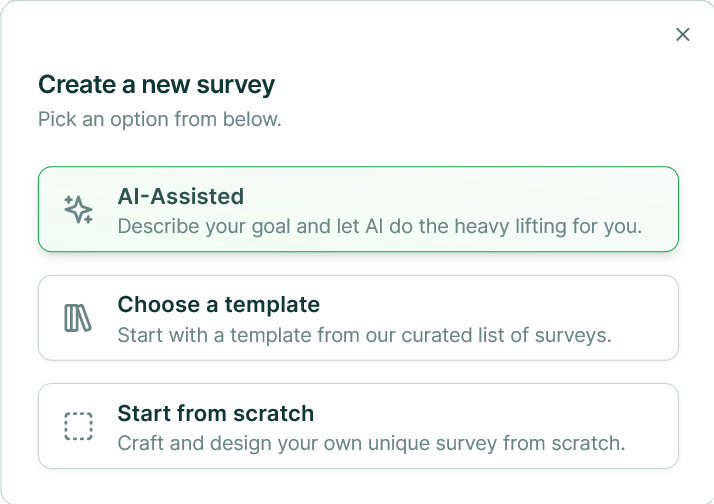Click the dashed square scratch icon

coord(78,427)
